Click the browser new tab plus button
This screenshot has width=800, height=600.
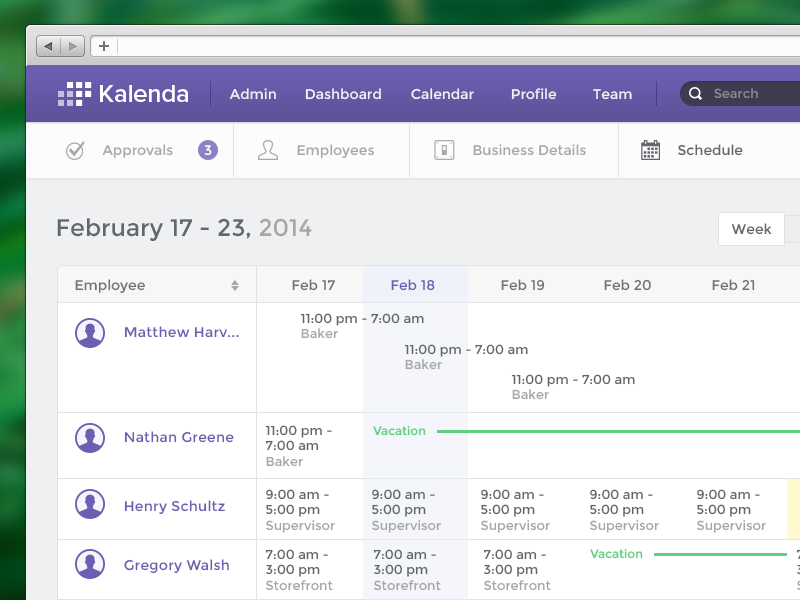click(103, 46)
